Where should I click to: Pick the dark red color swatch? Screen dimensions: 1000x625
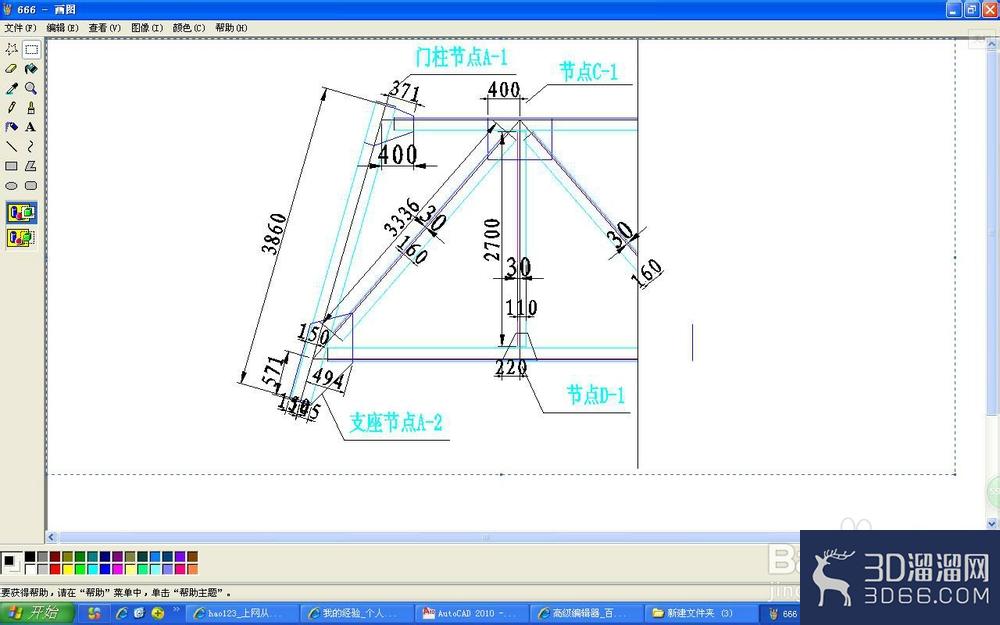click(55, 557)
